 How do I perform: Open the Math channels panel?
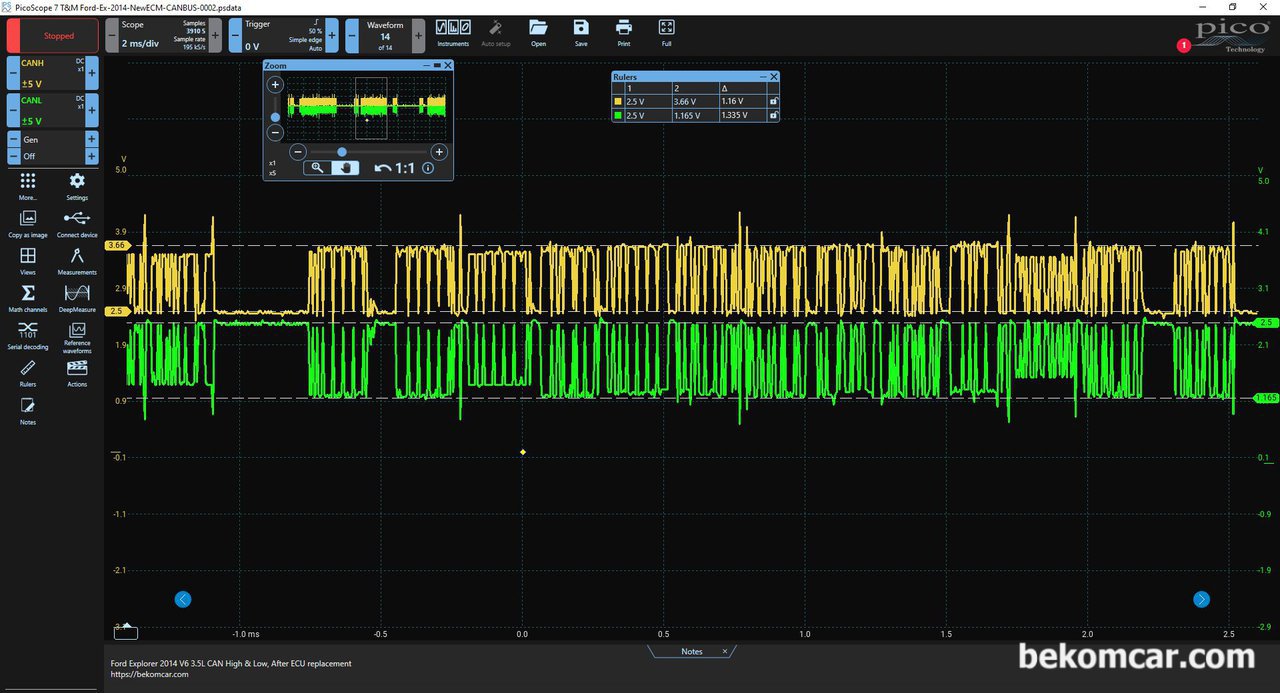coord(28,297)
